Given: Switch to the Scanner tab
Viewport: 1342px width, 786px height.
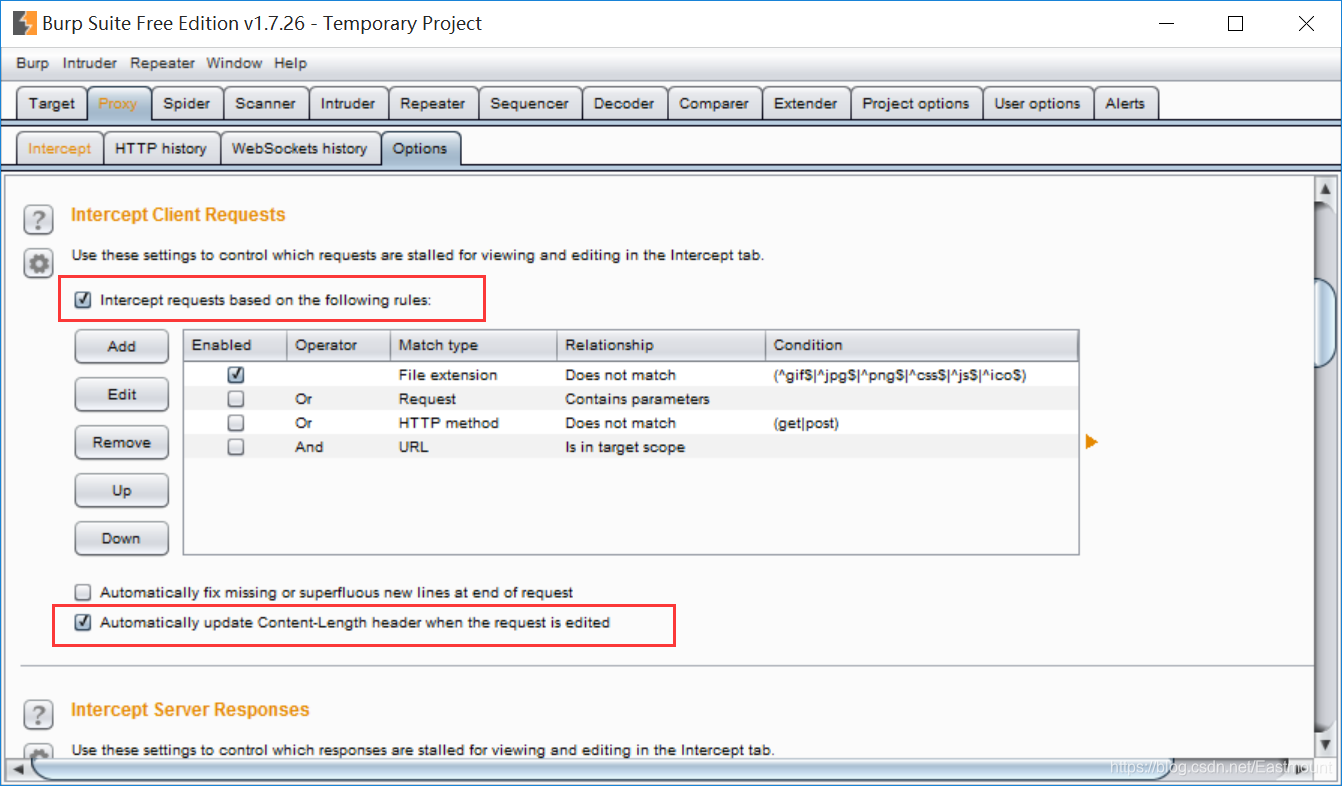Looking at the screenshot, I should 266,103.
